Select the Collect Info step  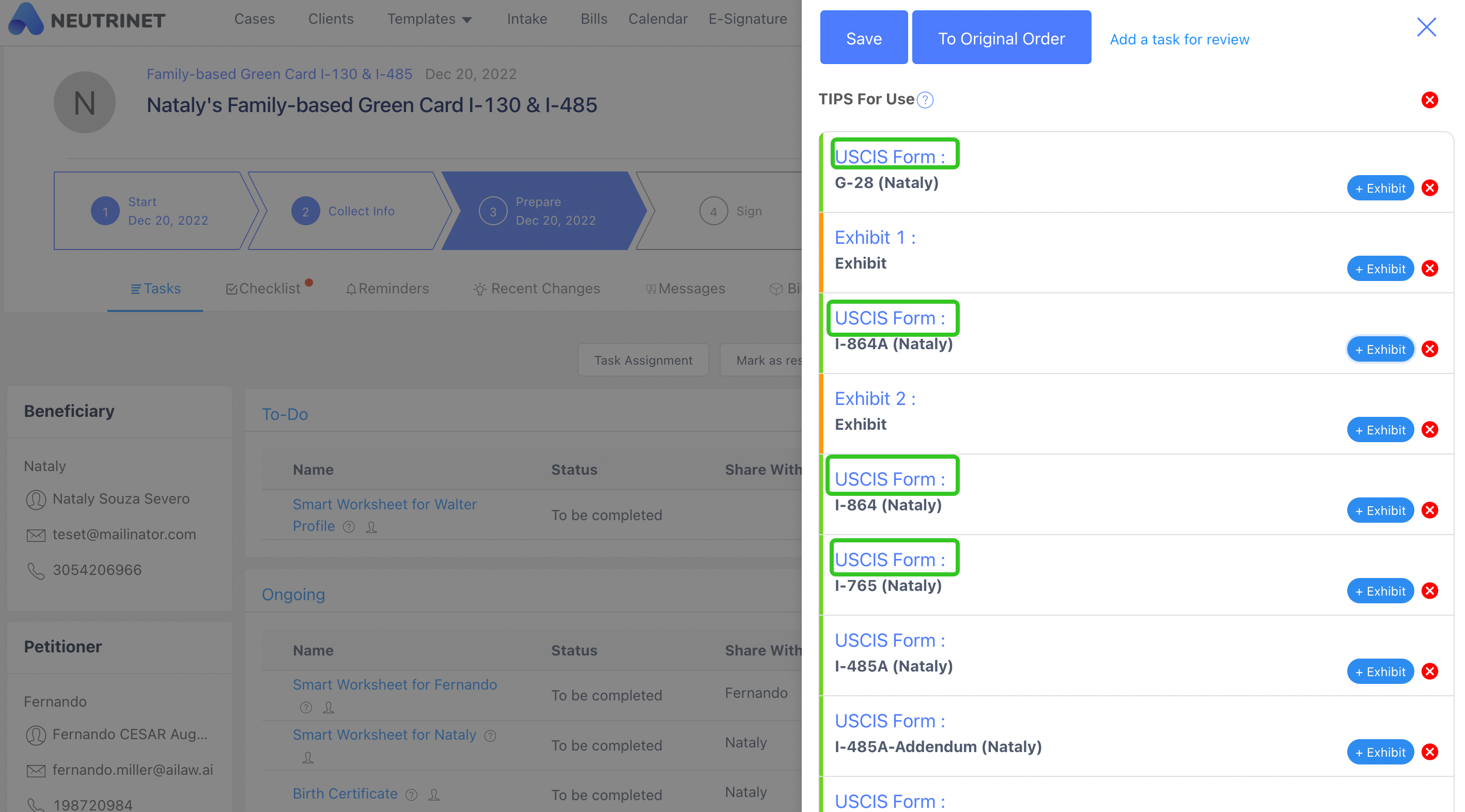[x=344, y=211]
